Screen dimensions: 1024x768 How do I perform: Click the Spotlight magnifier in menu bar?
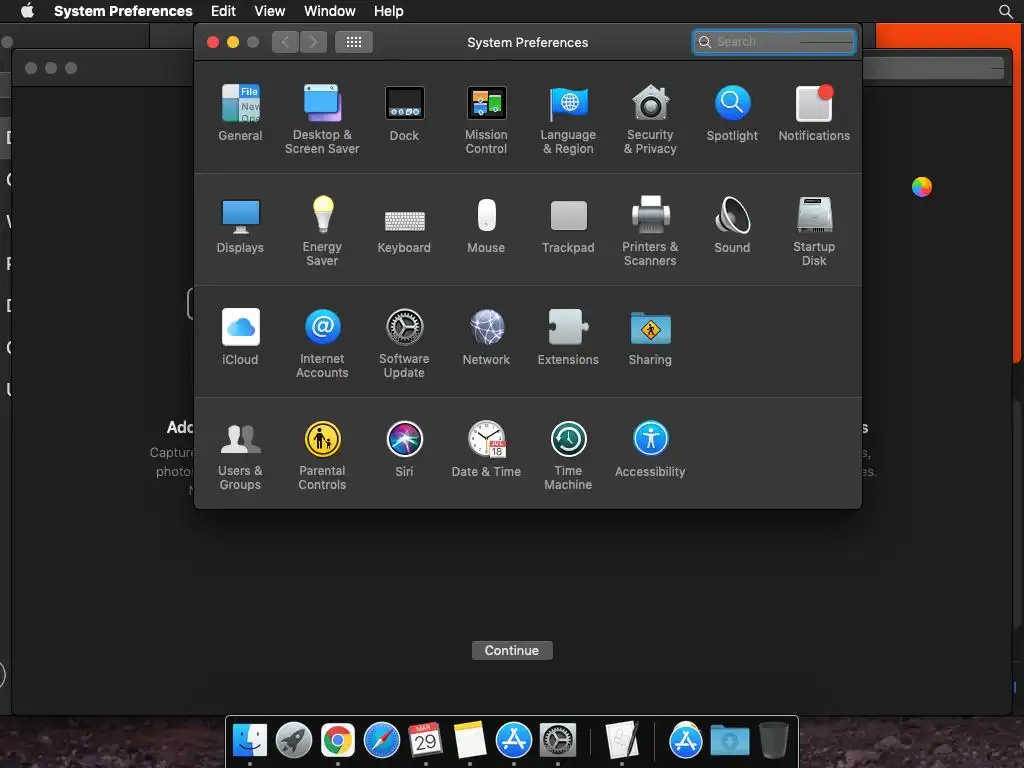tap(1006, 11)
